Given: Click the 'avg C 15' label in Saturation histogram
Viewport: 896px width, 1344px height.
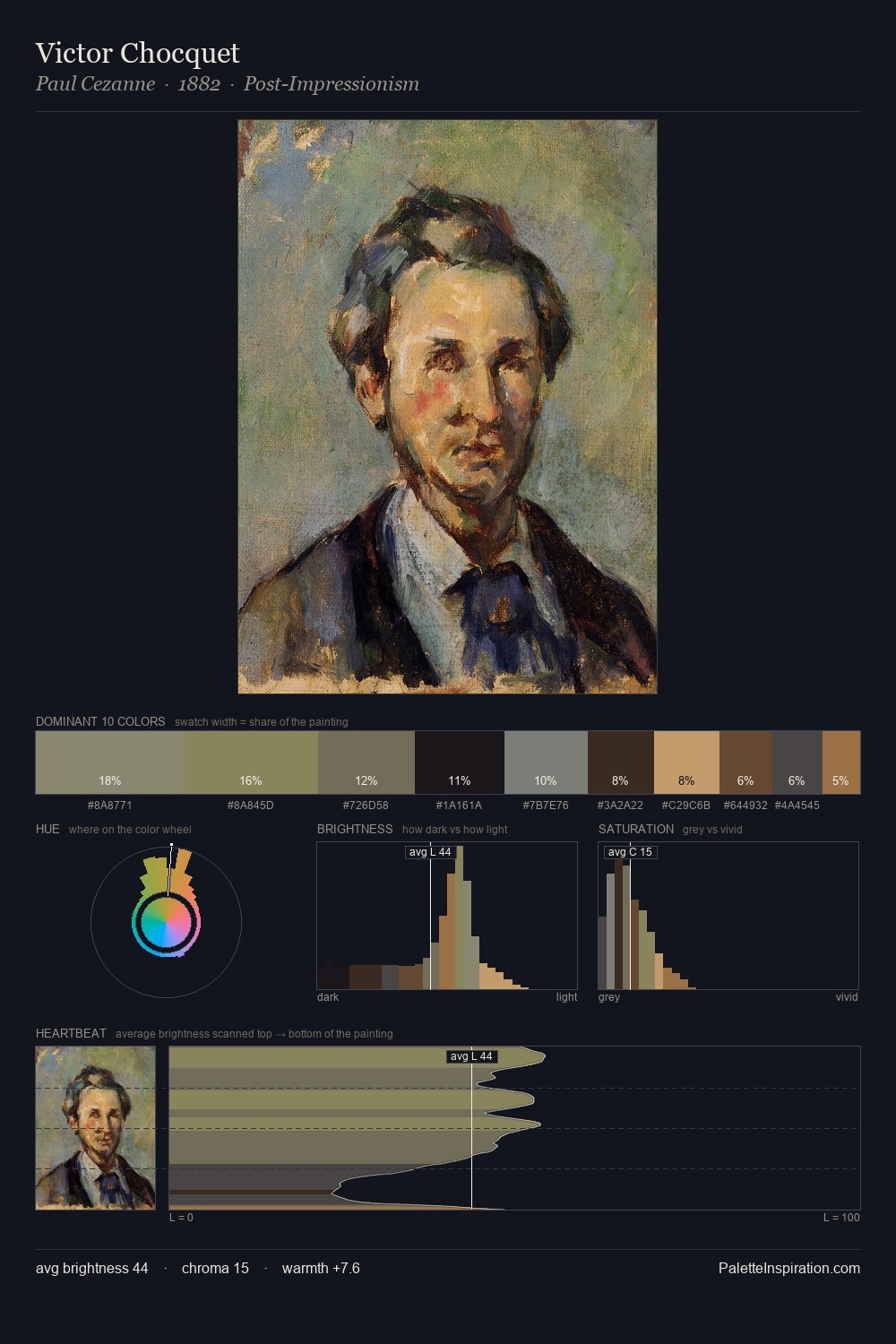Looking at the screenshot, I should tap(630, 852).
